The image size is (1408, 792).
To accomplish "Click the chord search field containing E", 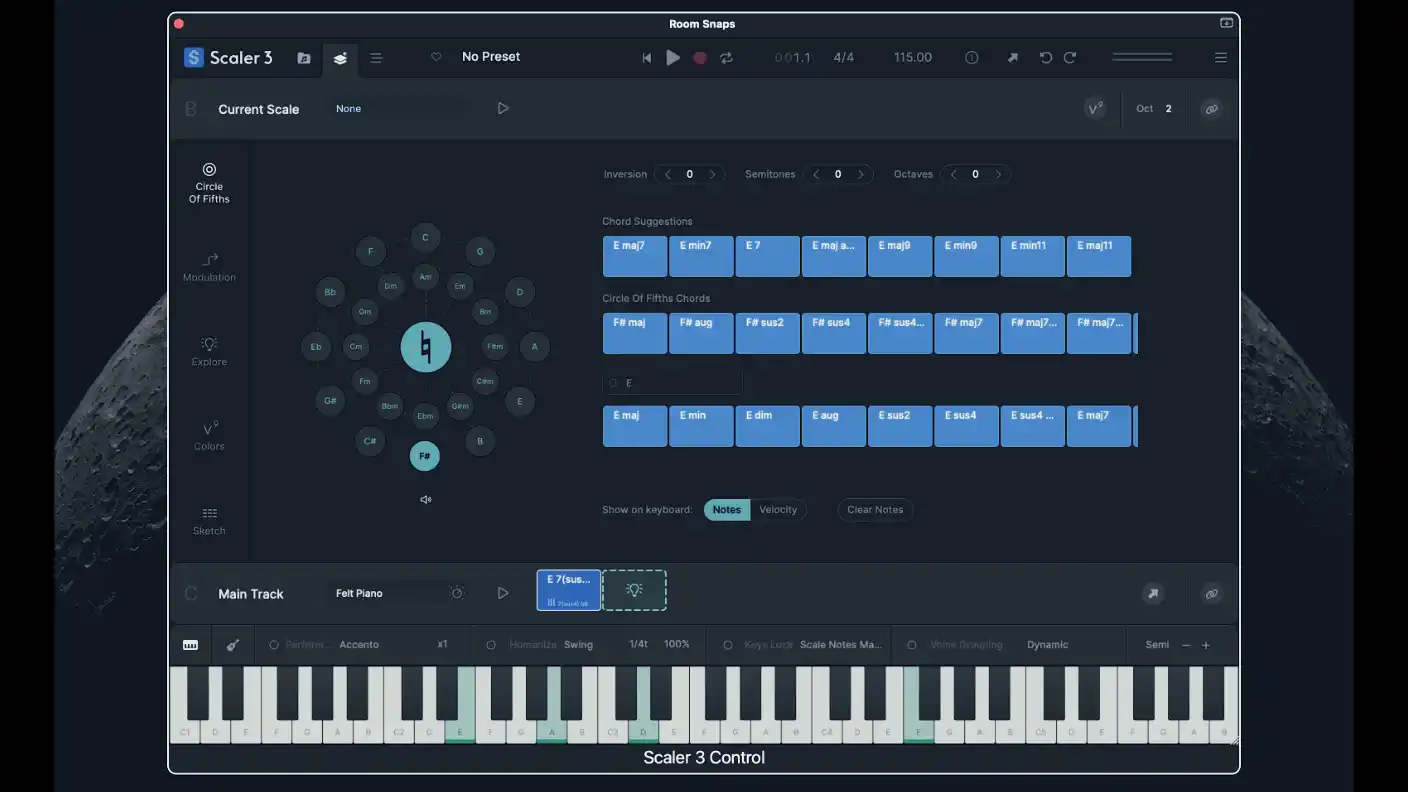I will click(x=672, y=382).
